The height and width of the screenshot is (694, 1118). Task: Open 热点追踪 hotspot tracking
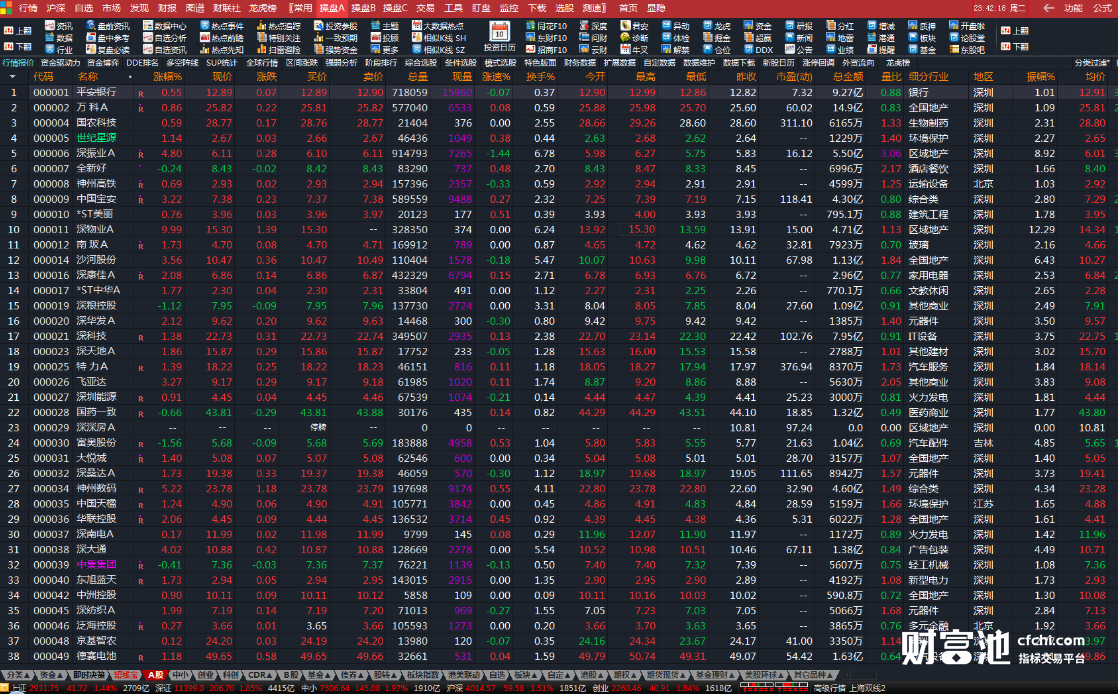click(x=279, y=26)
